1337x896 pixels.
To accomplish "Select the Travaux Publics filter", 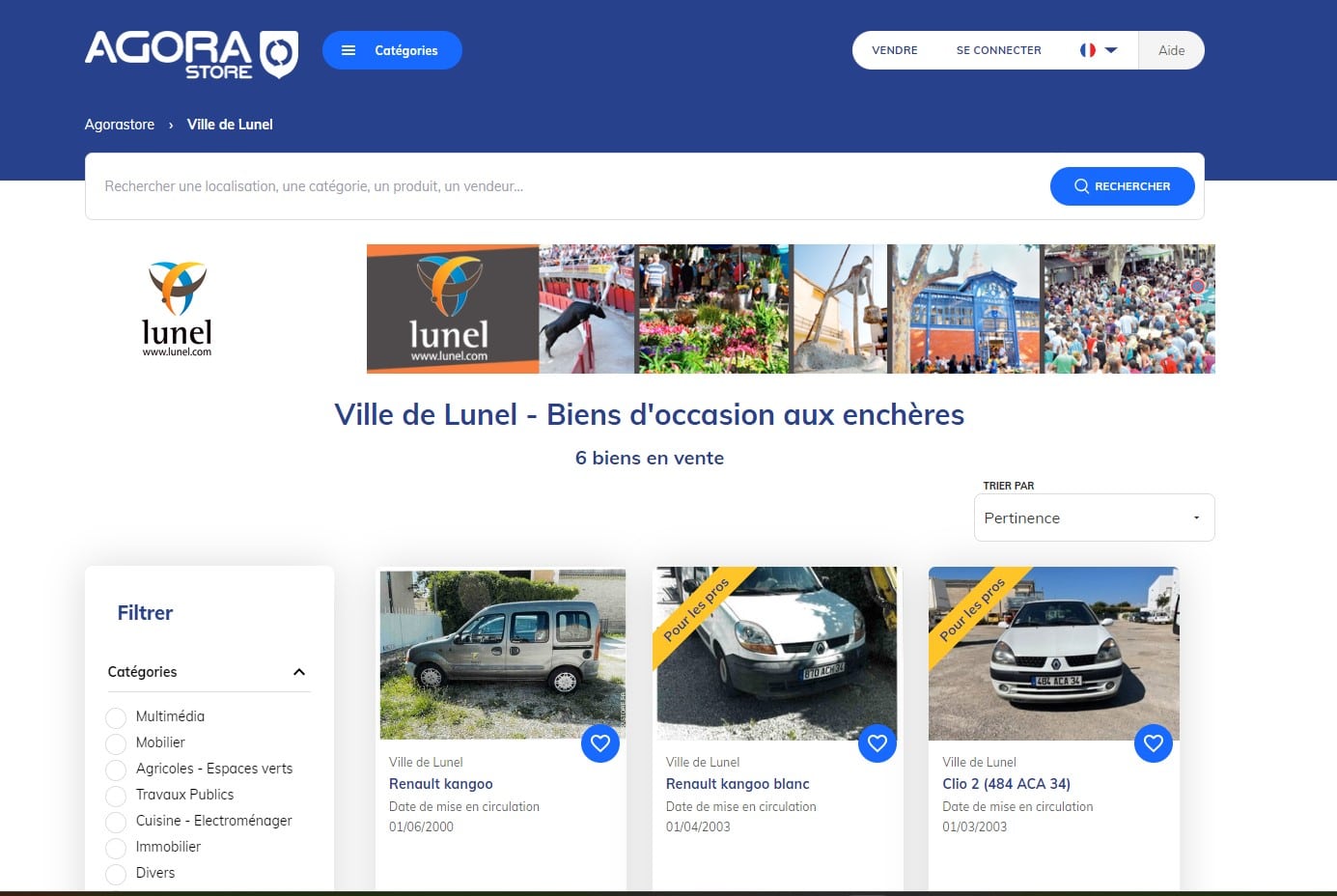I will coord(116,796).
